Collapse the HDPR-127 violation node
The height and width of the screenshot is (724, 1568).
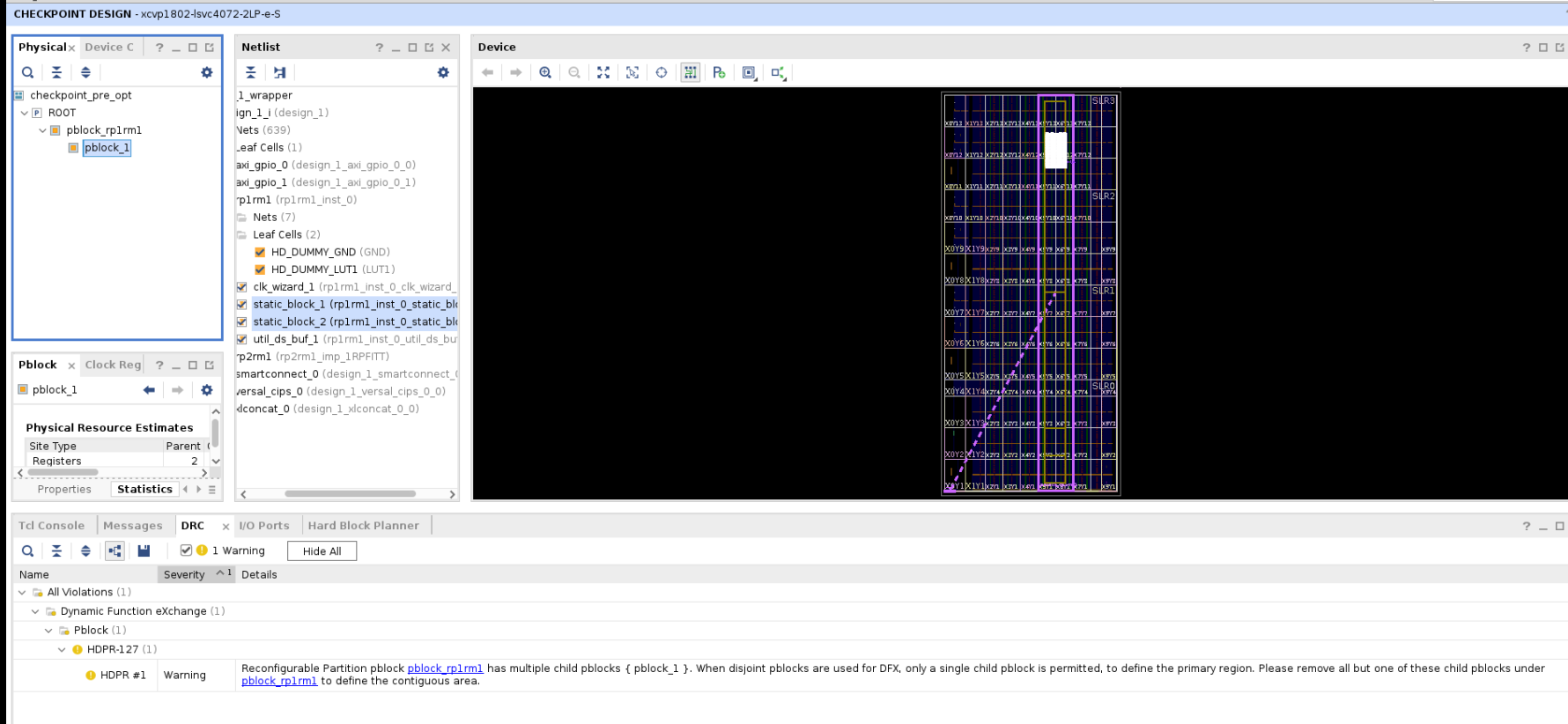point(62,649)
